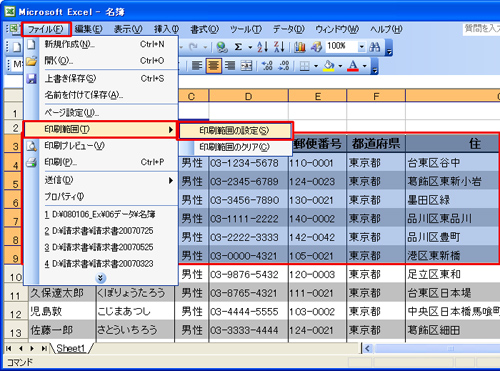This screenshot has width=500, height=371.
Task: Select 印刷範囲(T) submenu entry
Action: coord(100,129)
